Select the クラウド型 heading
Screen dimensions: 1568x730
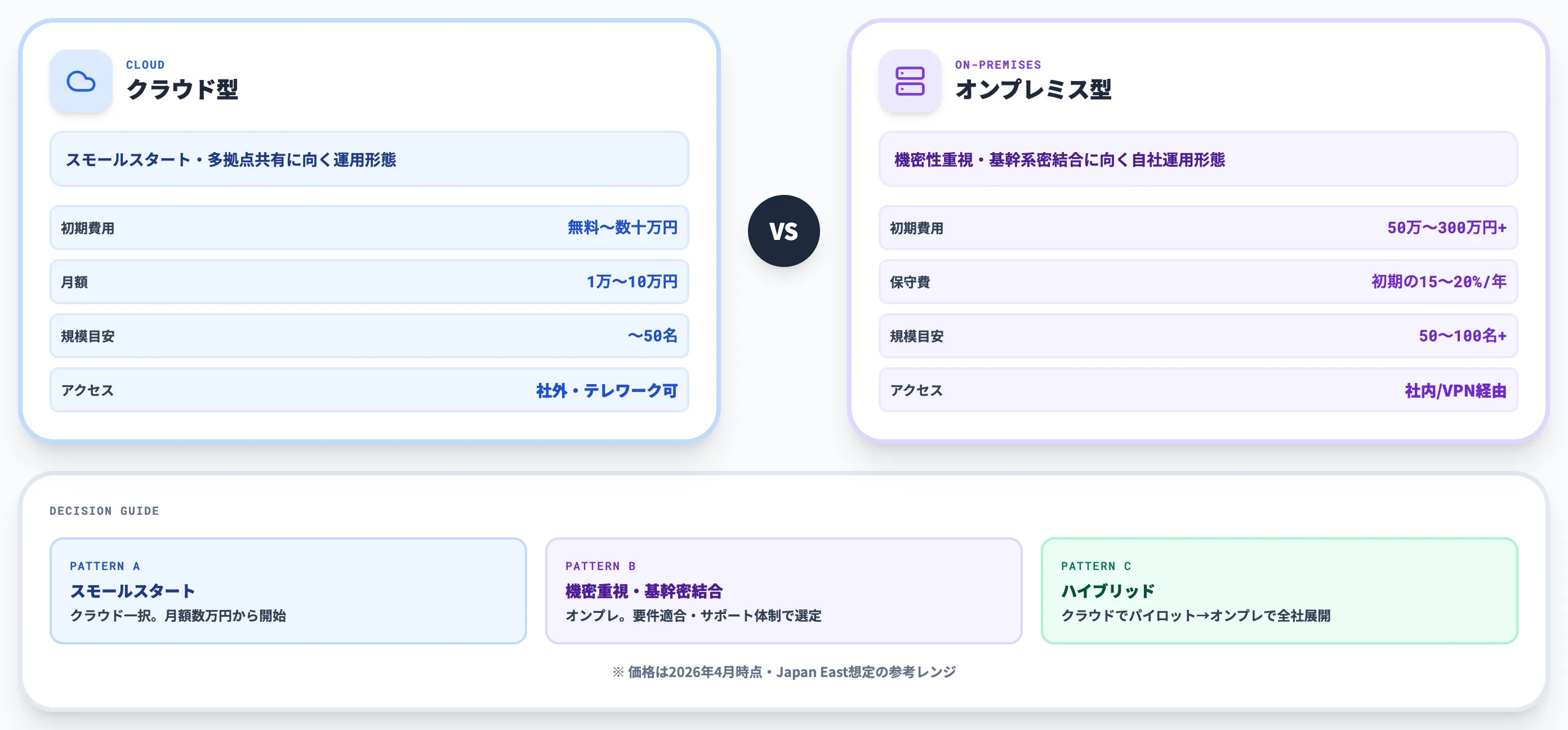pos(182,90)
